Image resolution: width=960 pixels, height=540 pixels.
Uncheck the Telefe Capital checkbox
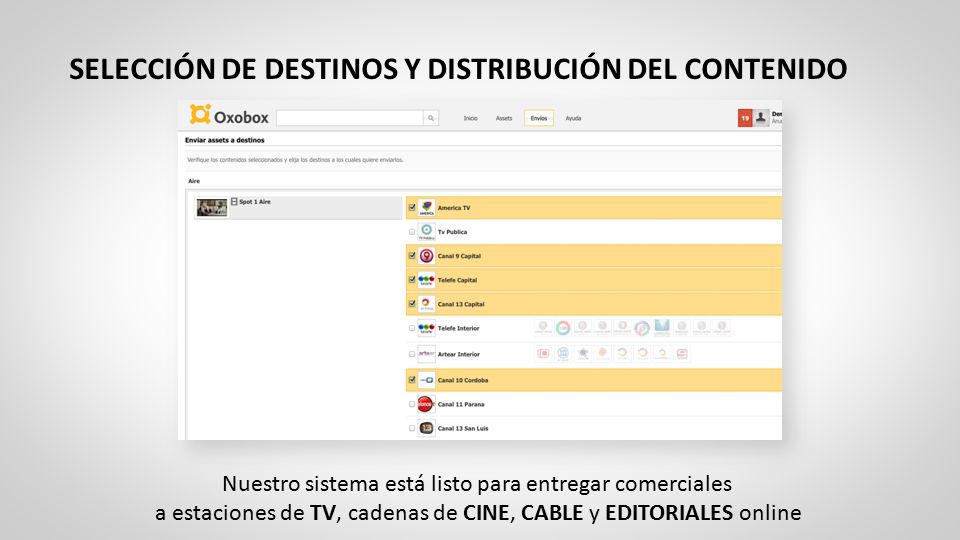pos(412,280)
